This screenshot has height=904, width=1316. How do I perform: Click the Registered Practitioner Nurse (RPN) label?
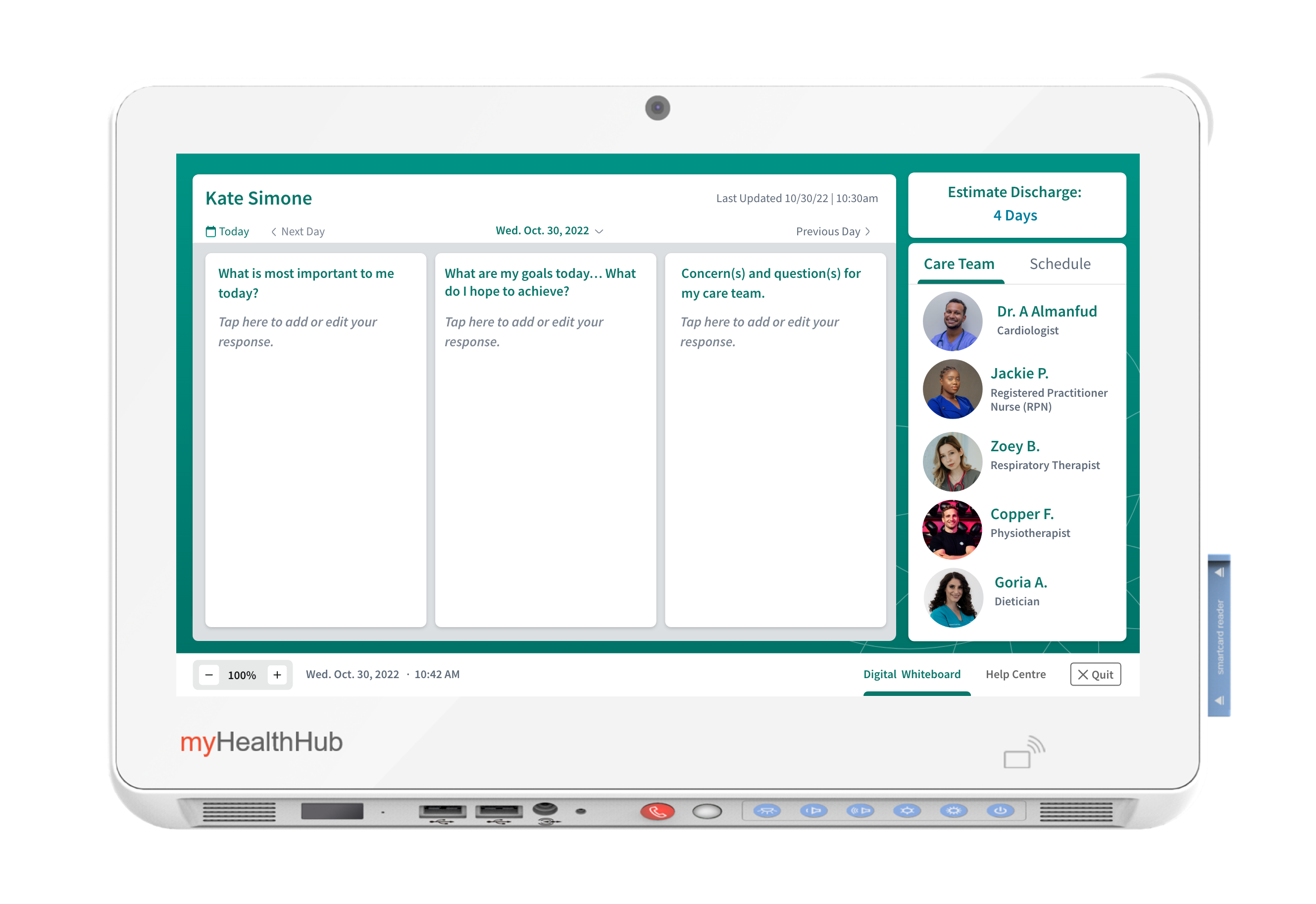(1049, 399)
